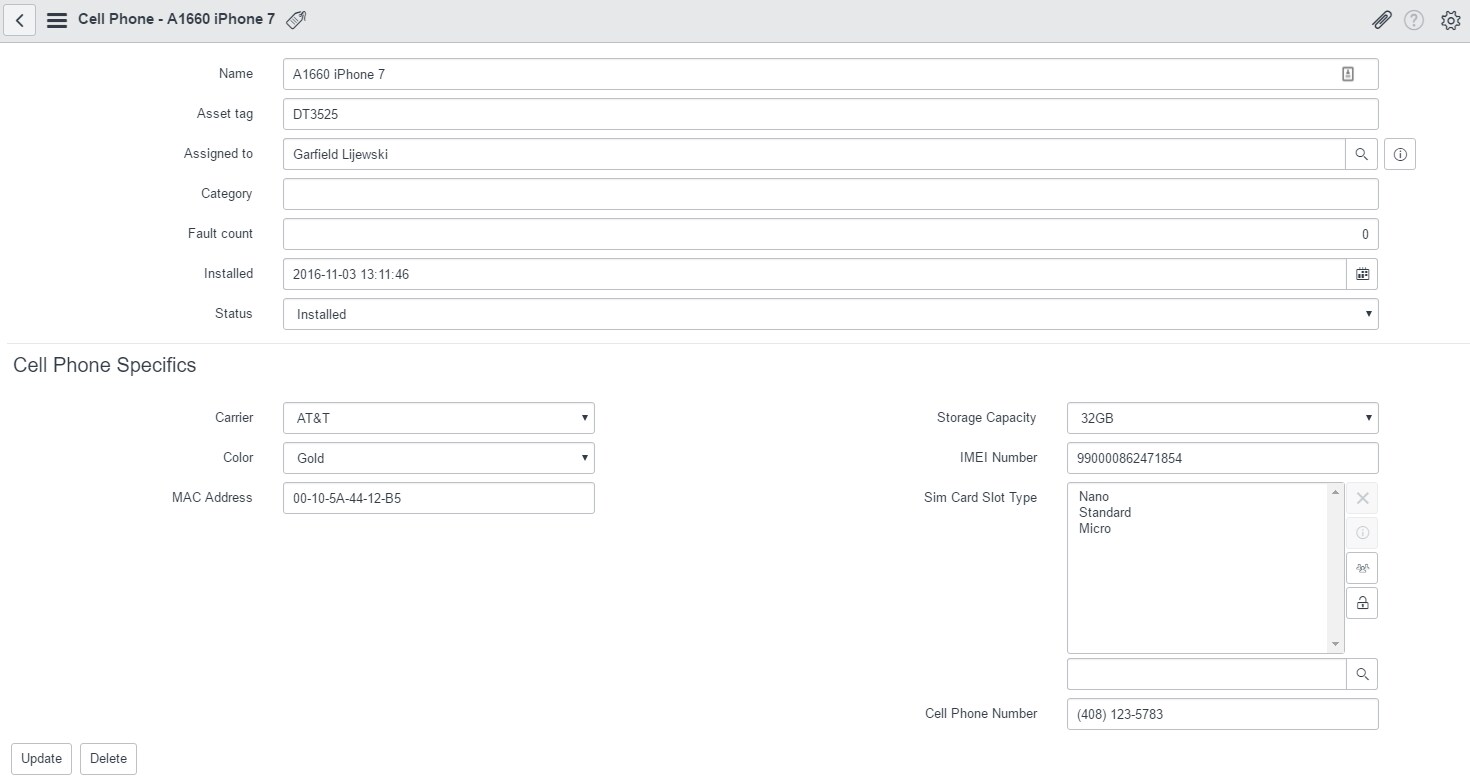
Task: Click the empty Category field
Action: coord(830,194)
